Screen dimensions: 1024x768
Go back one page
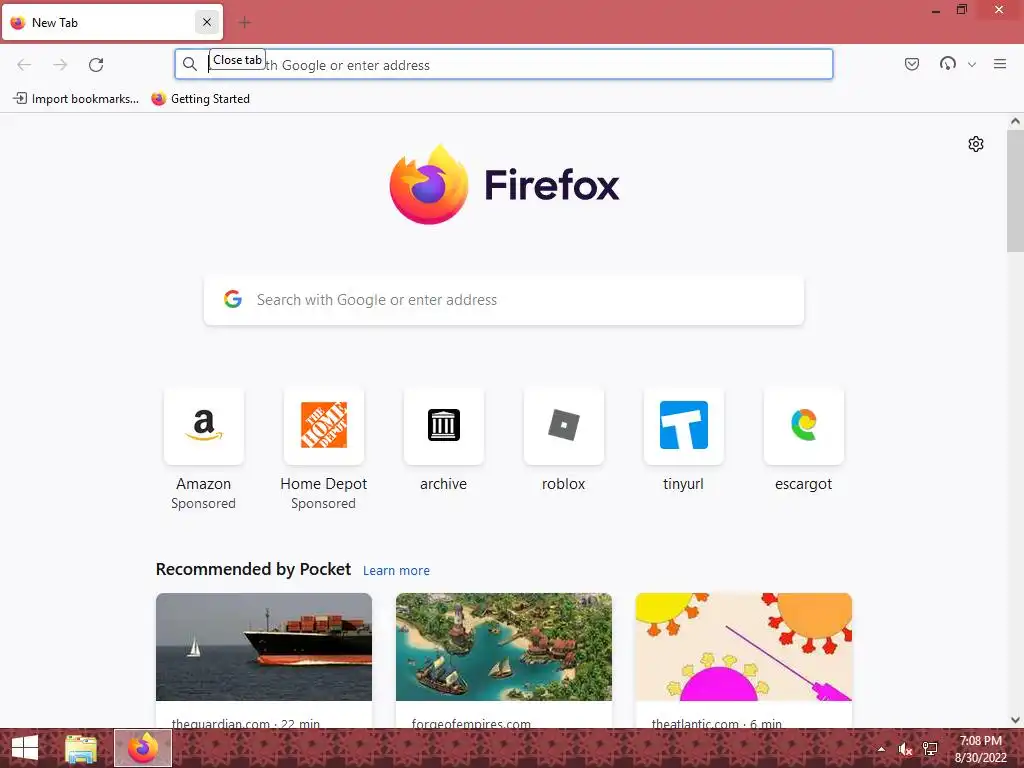tap(24, 64)
